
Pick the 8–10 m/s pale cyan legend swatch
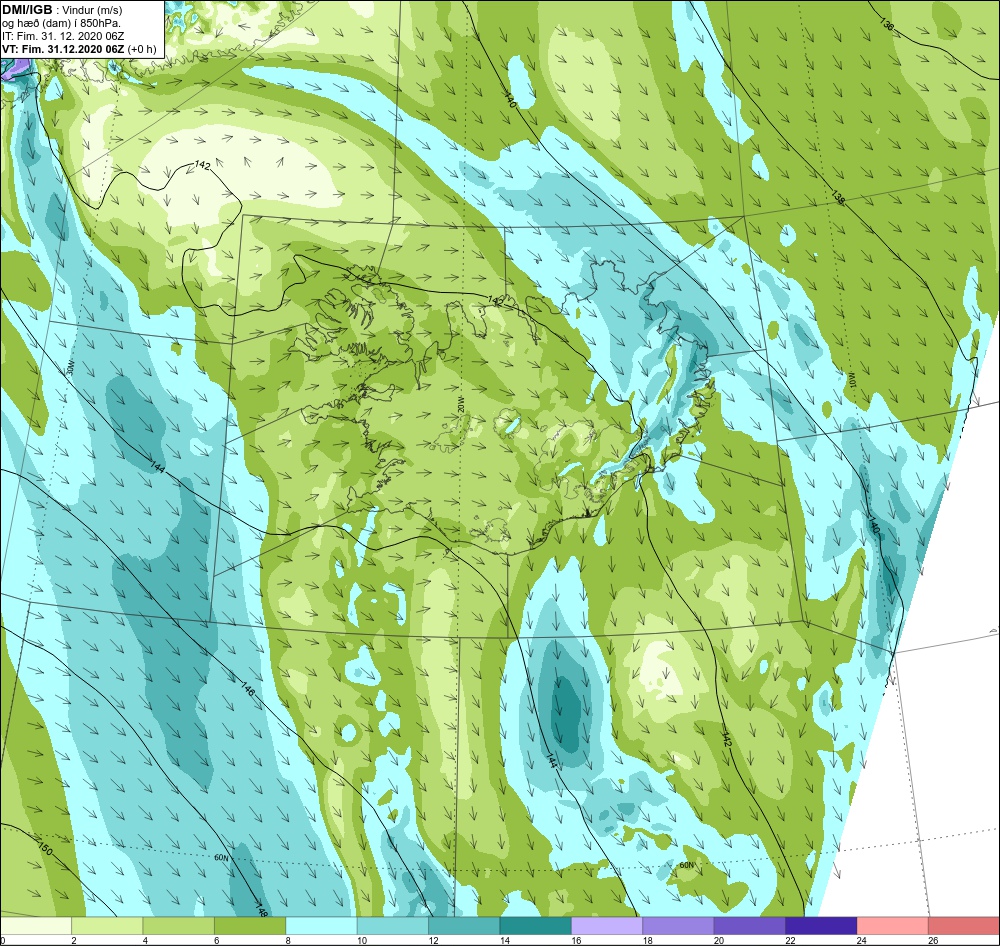[321, 925]
